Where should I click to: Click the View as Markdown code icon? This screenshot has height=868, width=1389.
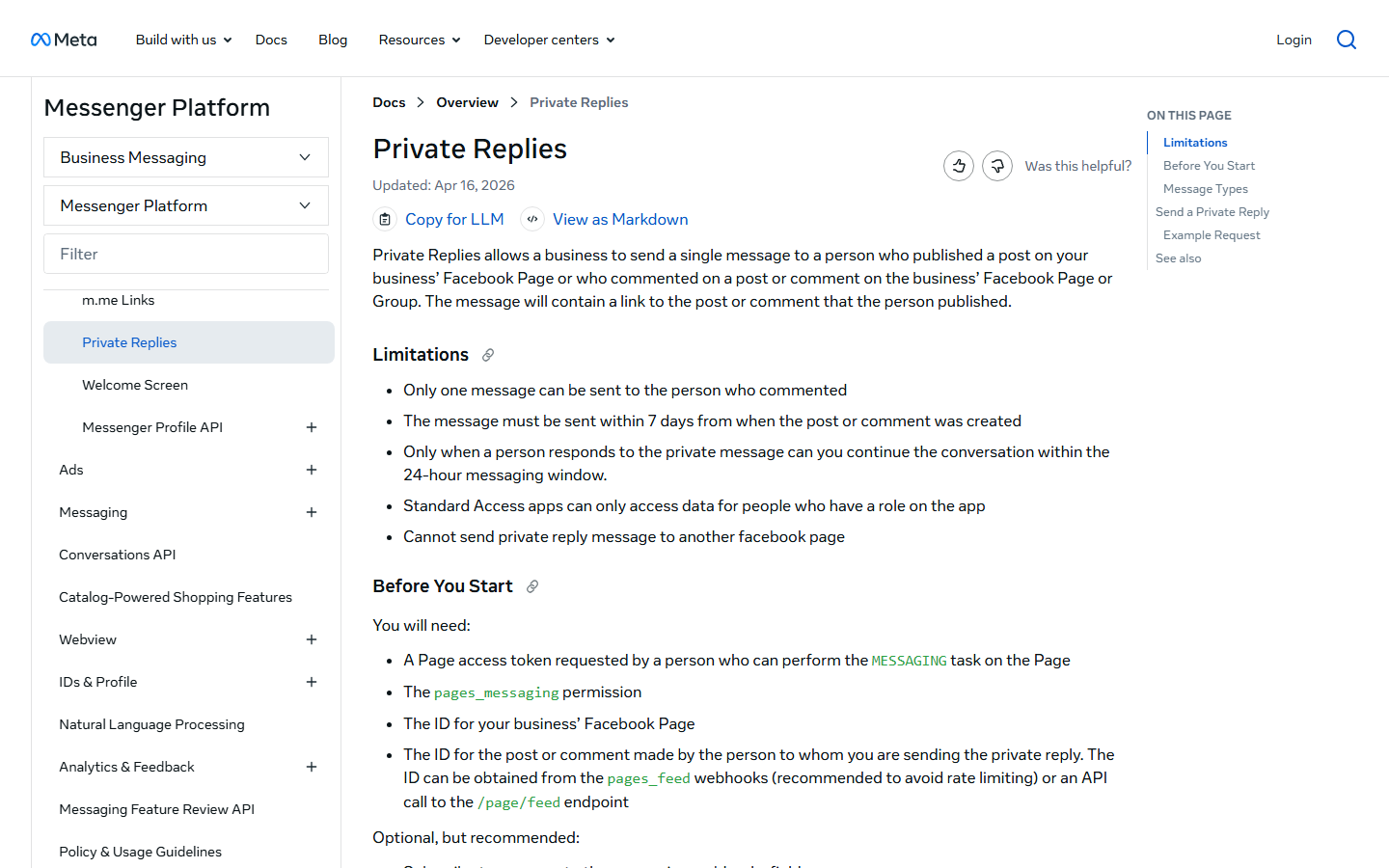coord(532,219)
